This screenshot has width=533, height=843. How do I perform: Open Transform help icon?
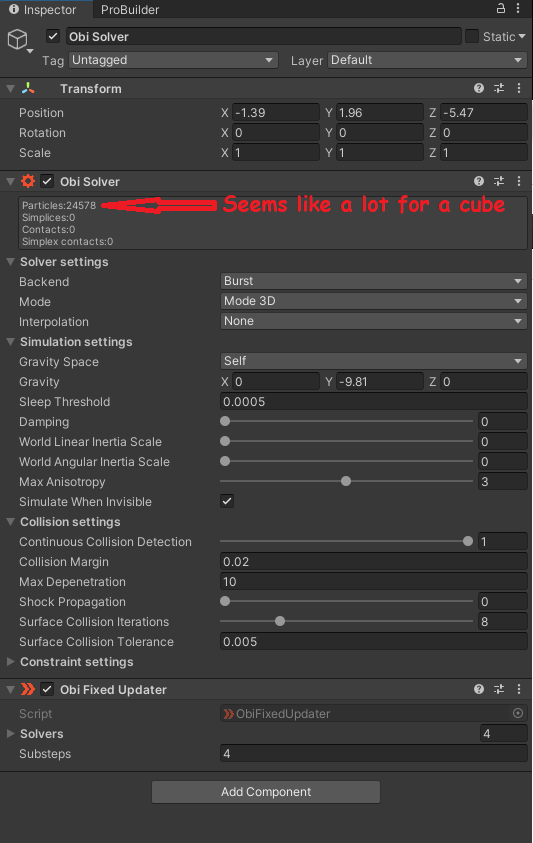click(479, 88)
